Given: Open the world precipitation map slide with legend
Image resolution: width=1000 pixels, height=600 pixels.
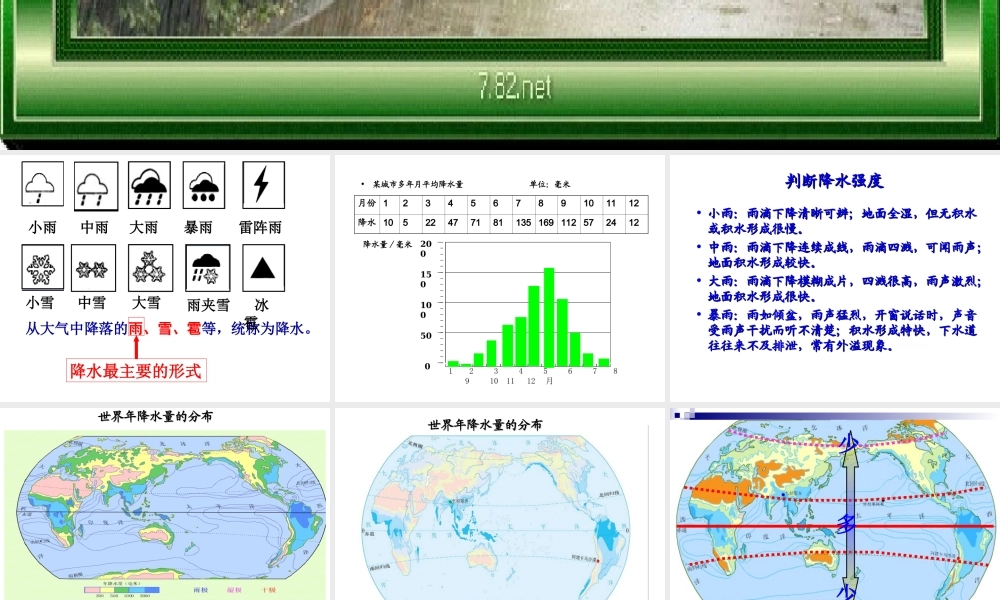Looking at the screenshot, I should coord(165,504).
